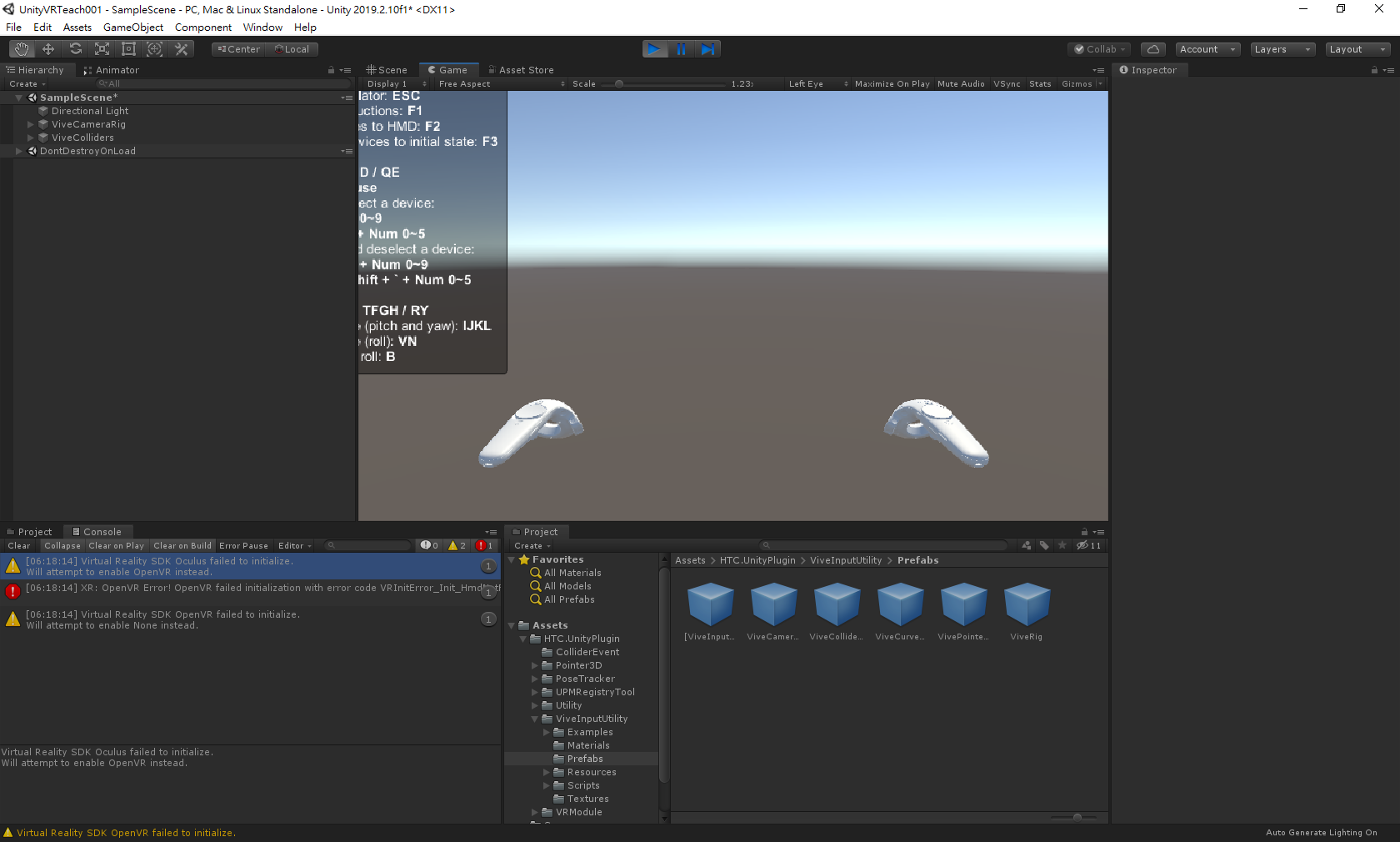
Task: Open Create menu in Project browser
Action: pos(532,545)
